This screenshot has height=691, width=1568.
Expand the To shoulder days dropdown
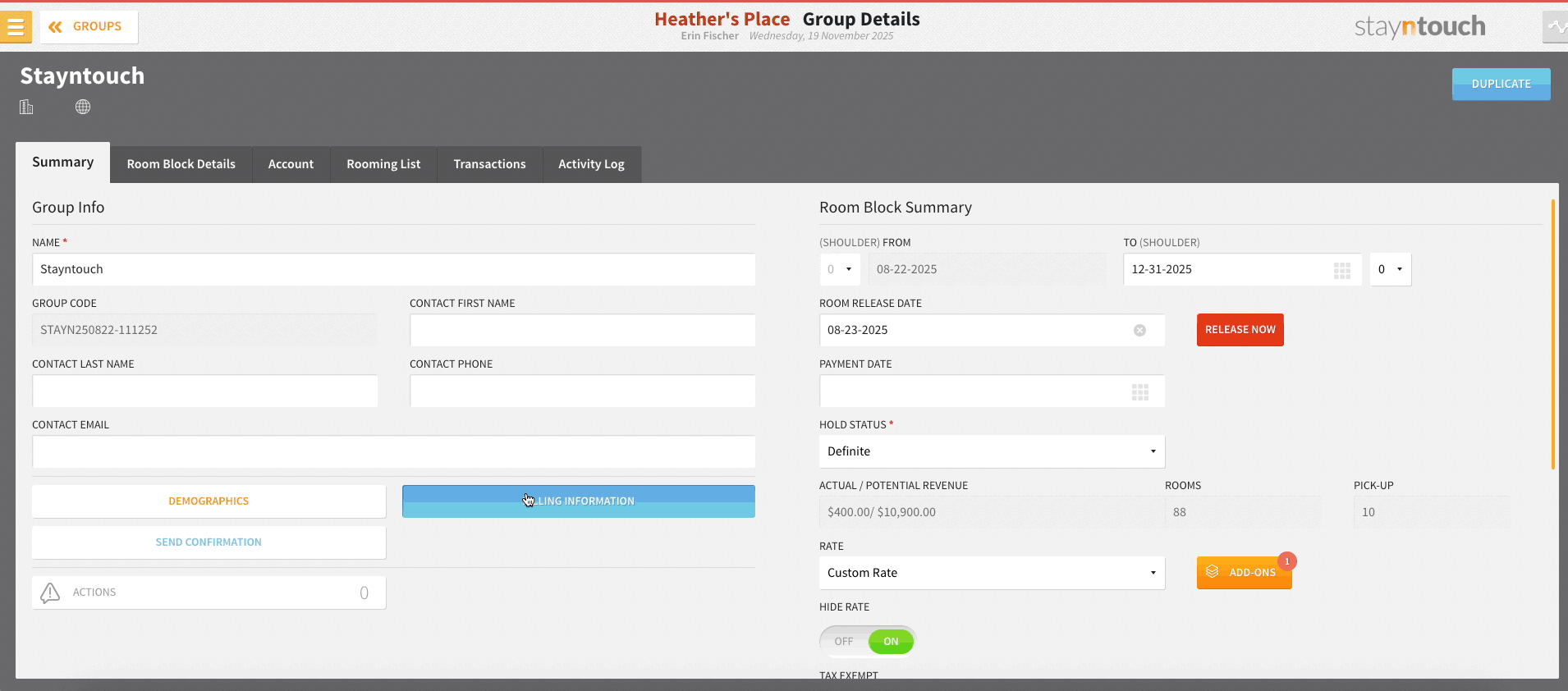(1390, 269)
